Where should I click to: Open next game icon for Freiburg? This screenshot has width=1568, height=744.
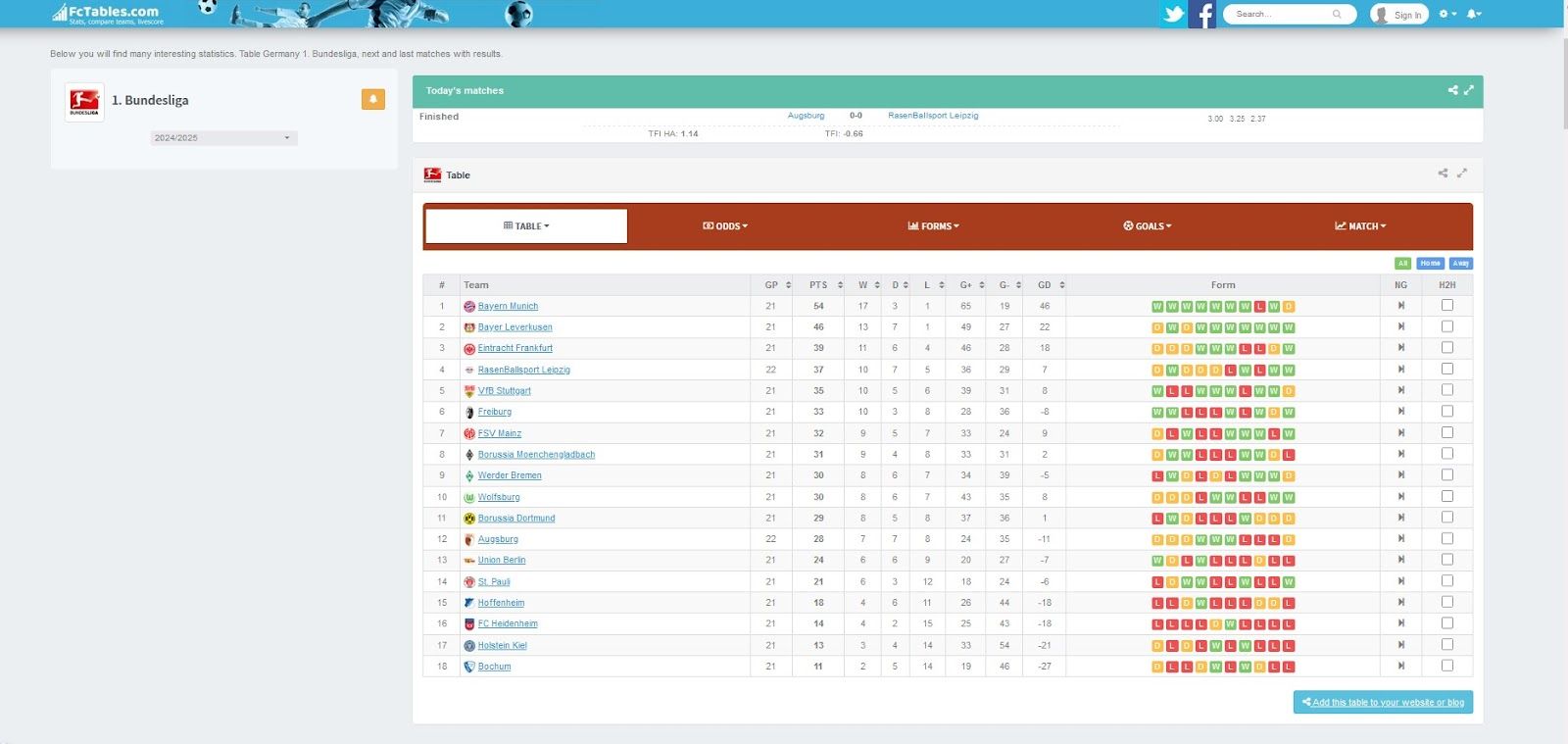click(x=1401, y=412)
